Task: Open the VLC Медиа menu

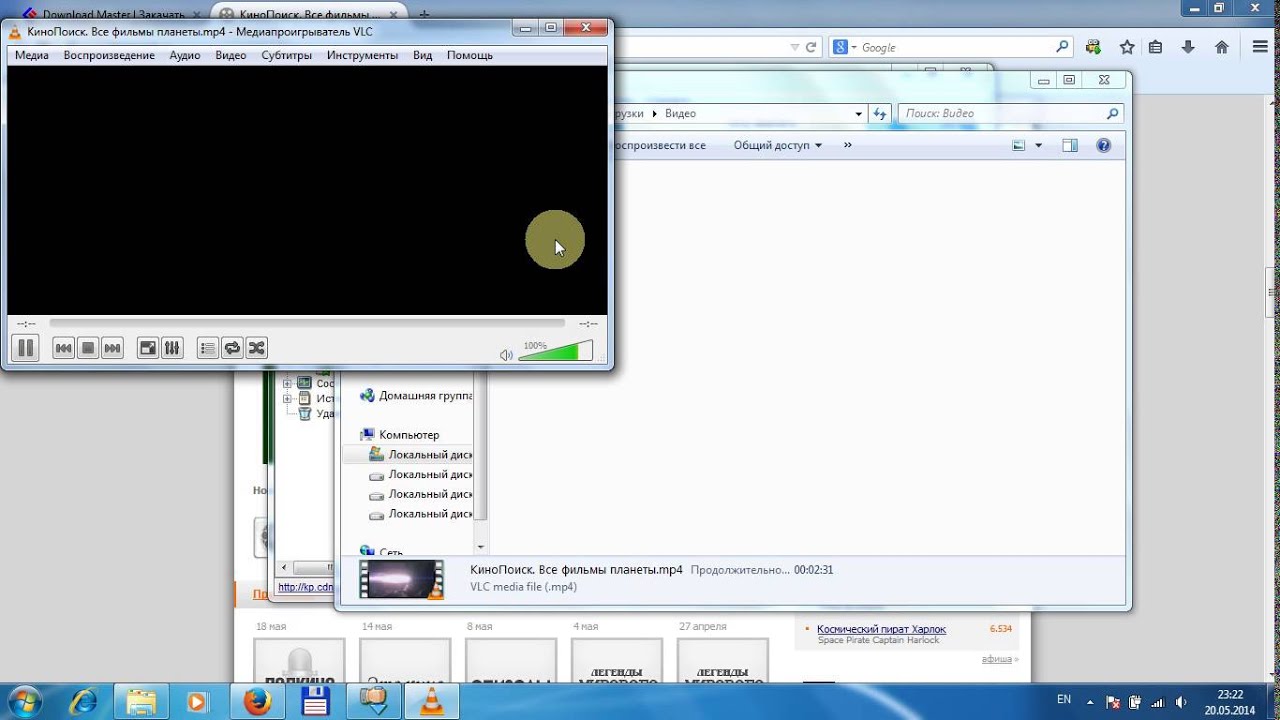Action: pos(32,55)
